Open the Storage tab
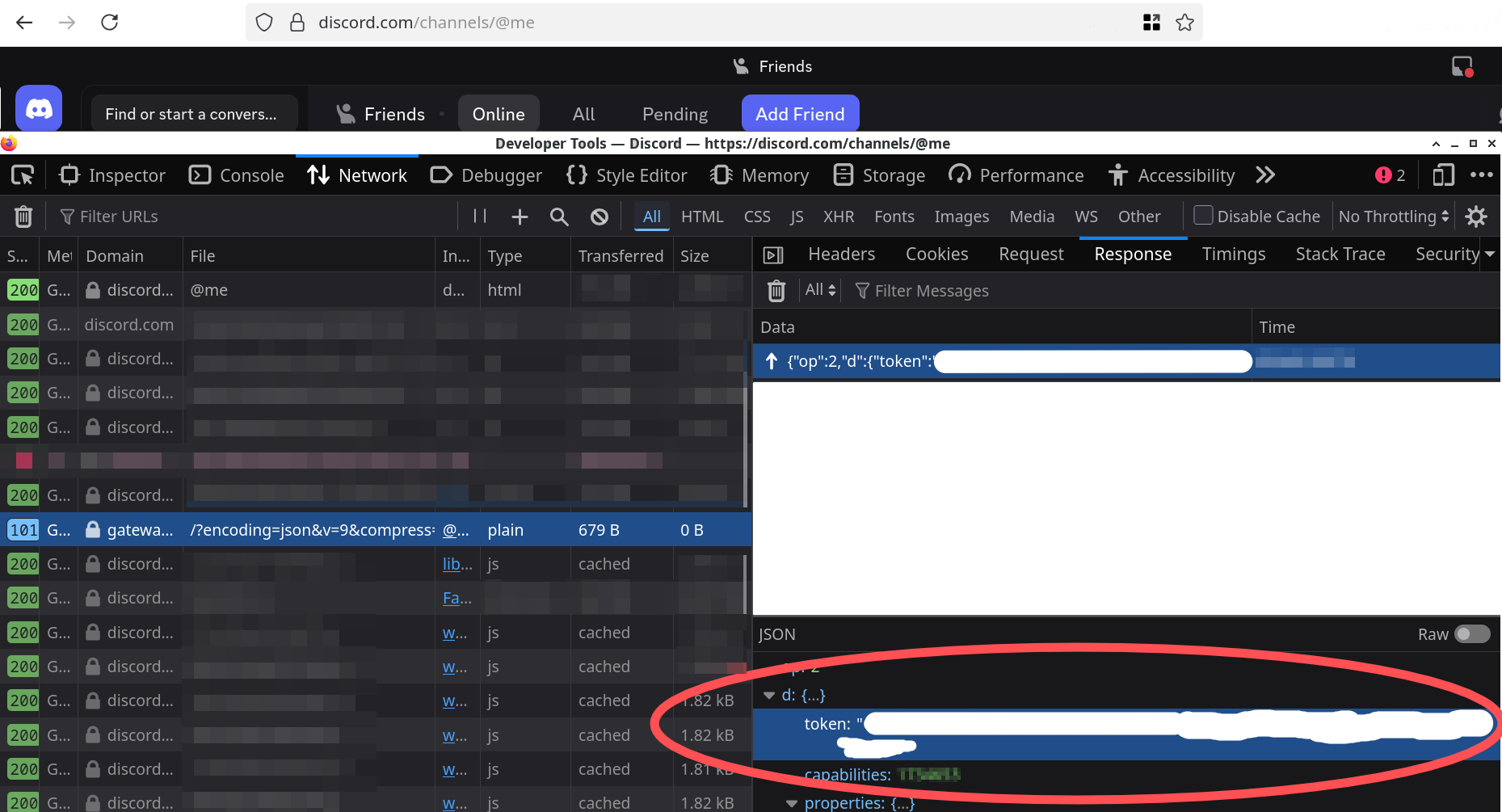Viewport: 1502px width, 812px height. pyautogui.click(x=879, y=175)
